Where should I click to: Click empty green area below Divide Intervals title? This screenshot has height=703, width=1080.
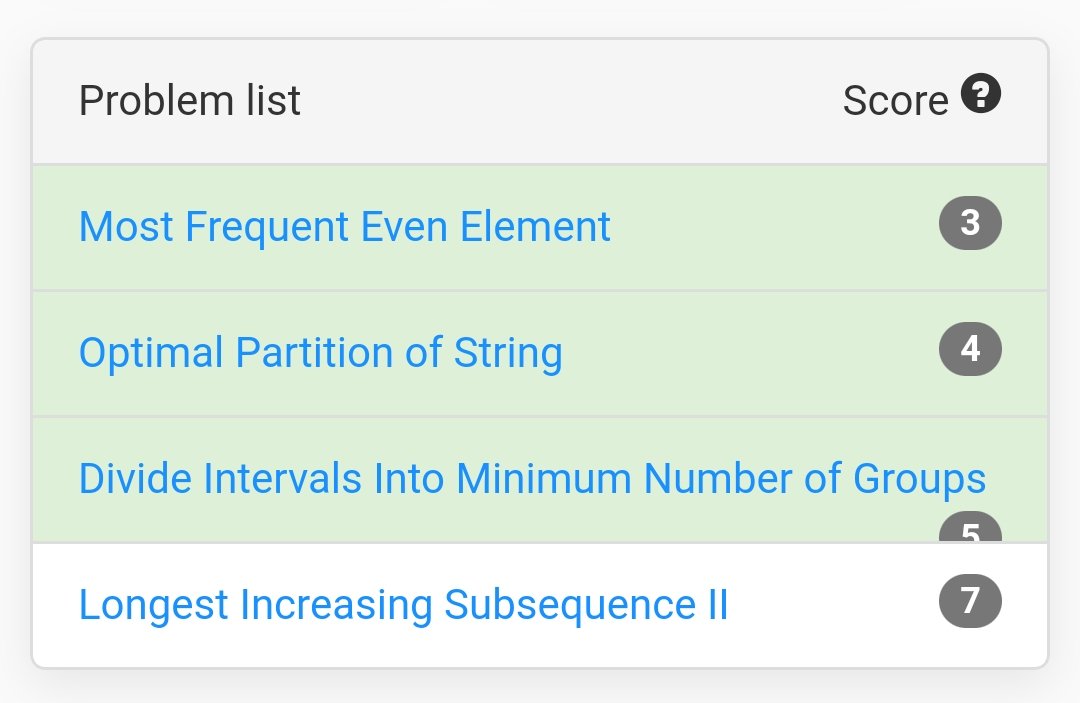(482, 522)
